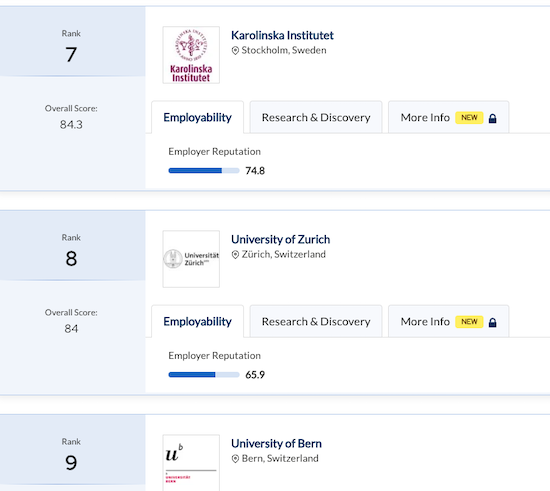
Task: Open the University of Zurich logo thumbnail
Action: pos(191,259)
